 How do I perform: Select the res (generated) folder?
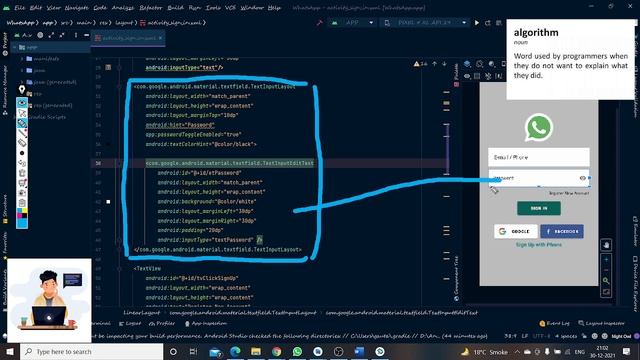(x=52, y=105)
